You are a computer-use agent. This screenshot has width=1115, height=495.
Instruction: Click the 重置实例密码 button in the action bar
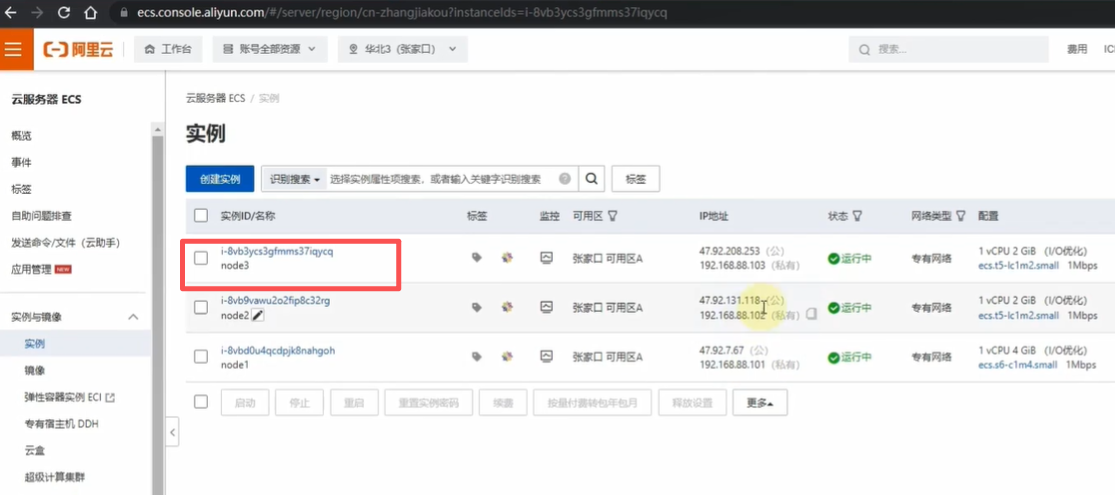point(428,403)
